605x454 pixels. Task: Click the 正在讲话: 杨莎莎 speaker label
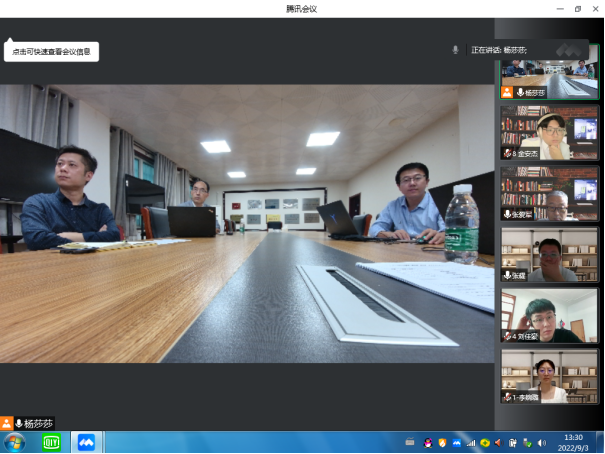click(x=499, y=49)
